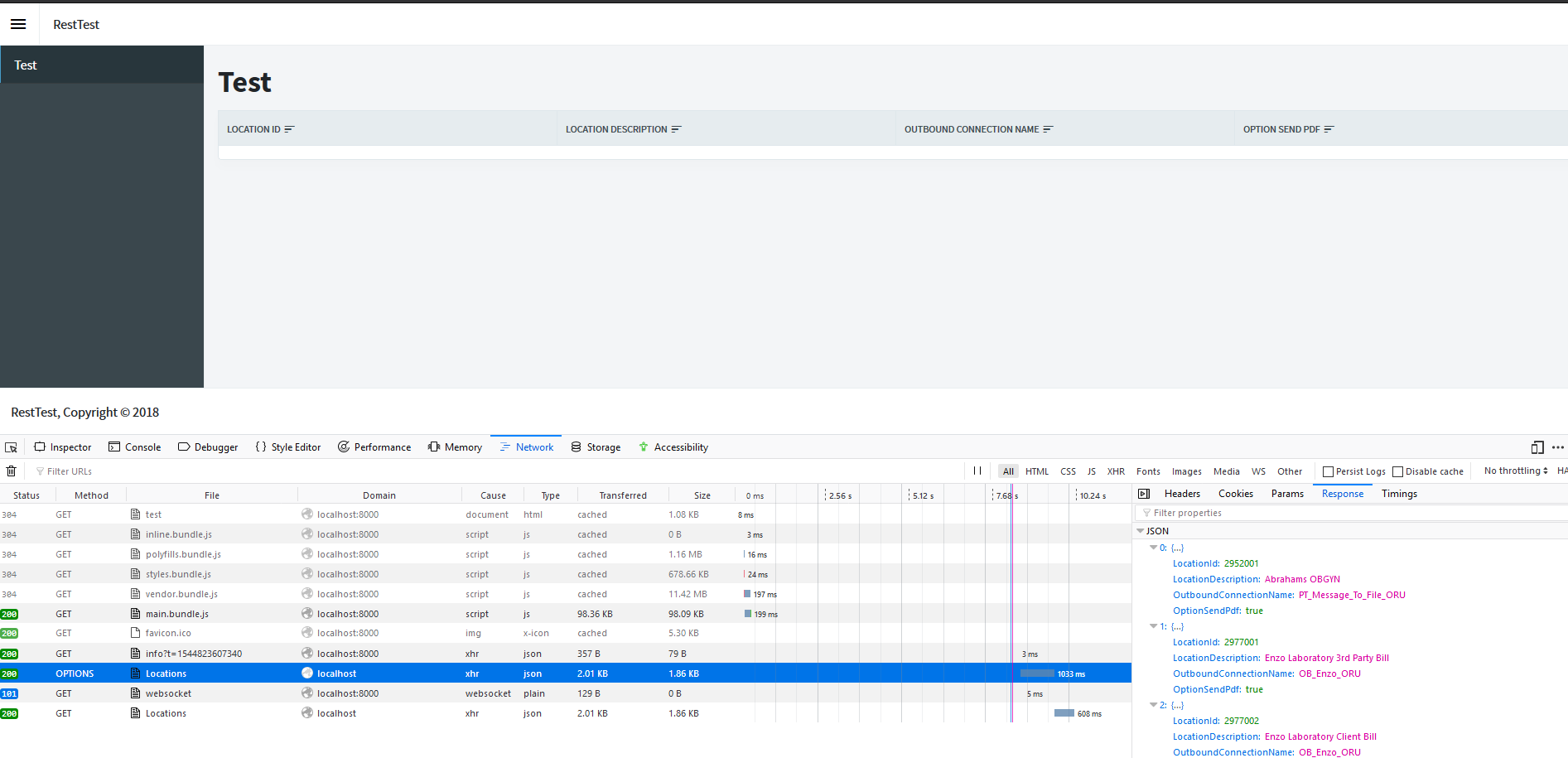
Task: Collapse JSON item 0
Action: pyautogui.click(x=1153, y=548)
